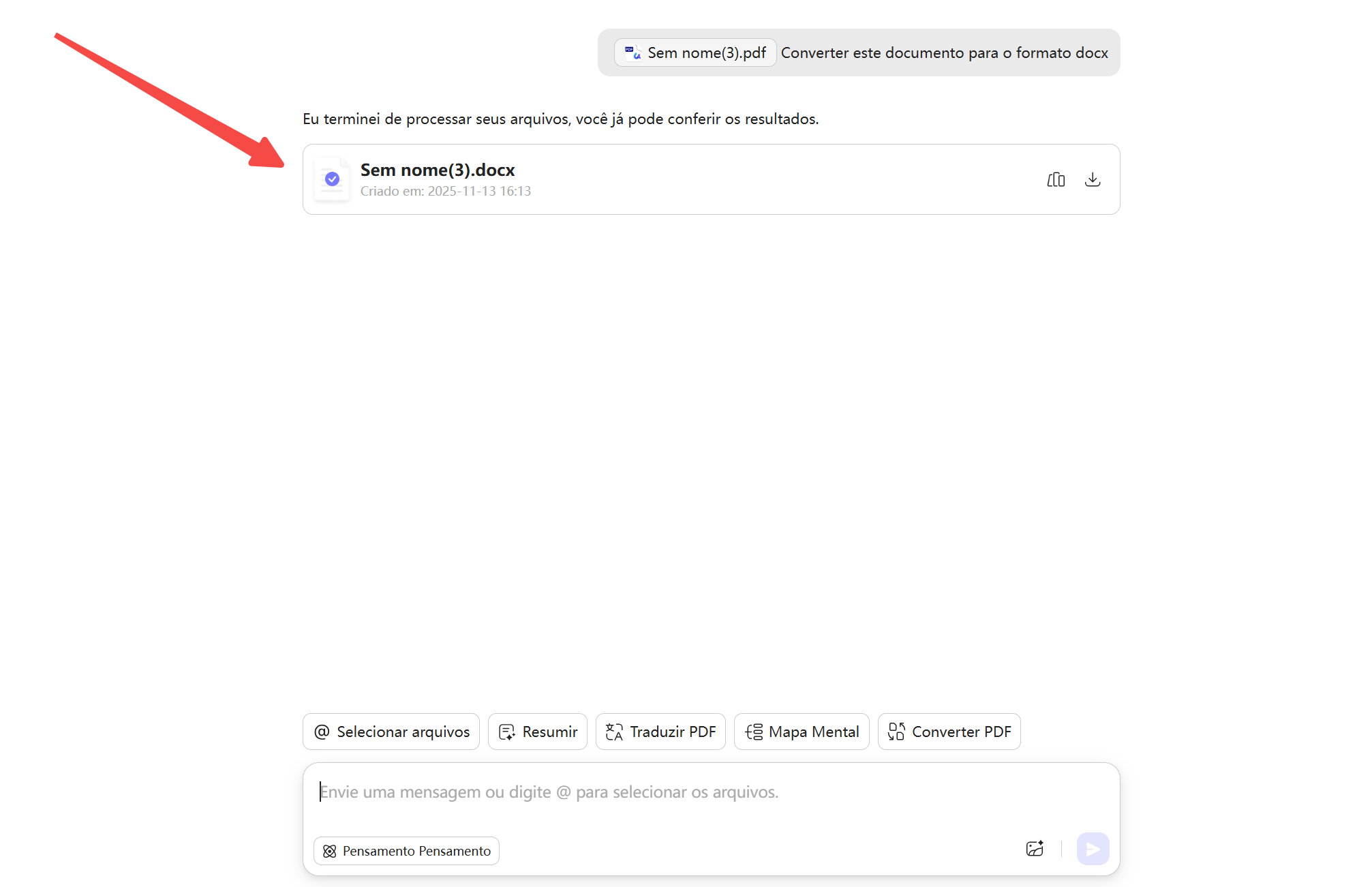Image resolution: width=1372 pixels, height=887 pixels.
Task: Open the image generation tool near the input
Action: coord(1035,849)
